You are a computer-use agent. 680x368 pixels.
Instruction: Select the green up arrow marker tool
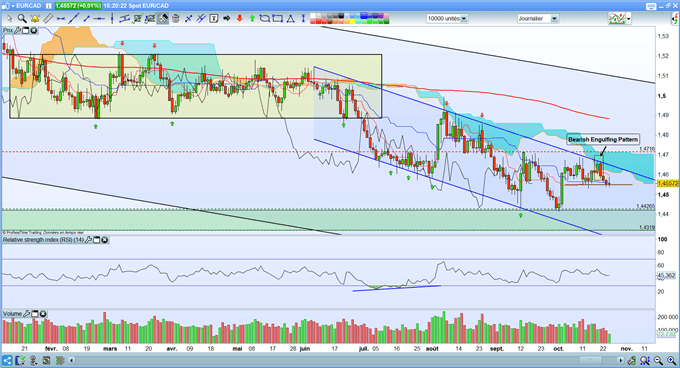click(x=252, y=19)
